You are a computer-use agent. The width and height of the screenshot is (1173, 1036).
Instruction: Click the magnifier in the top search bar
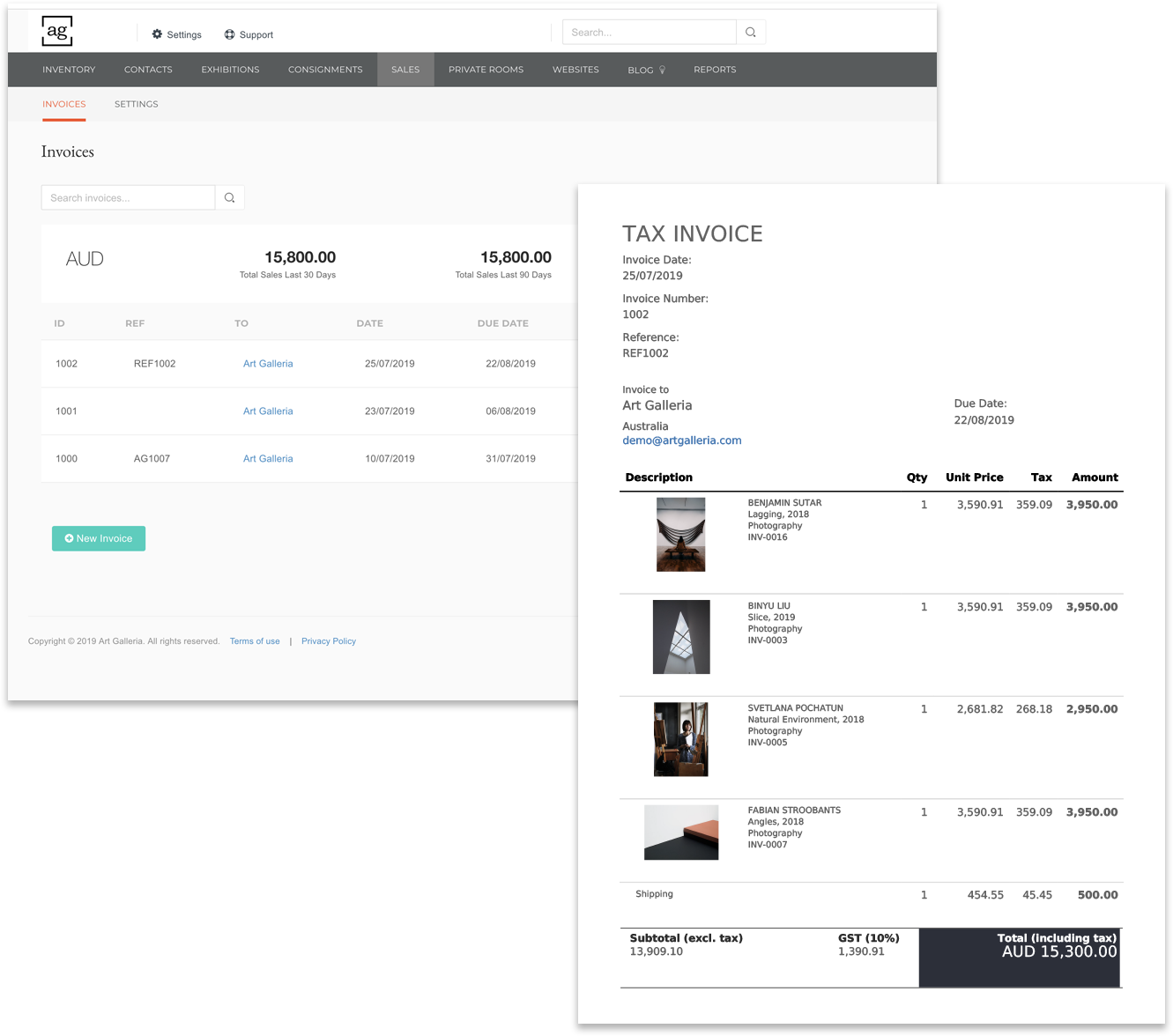click(x=751, y=32)
